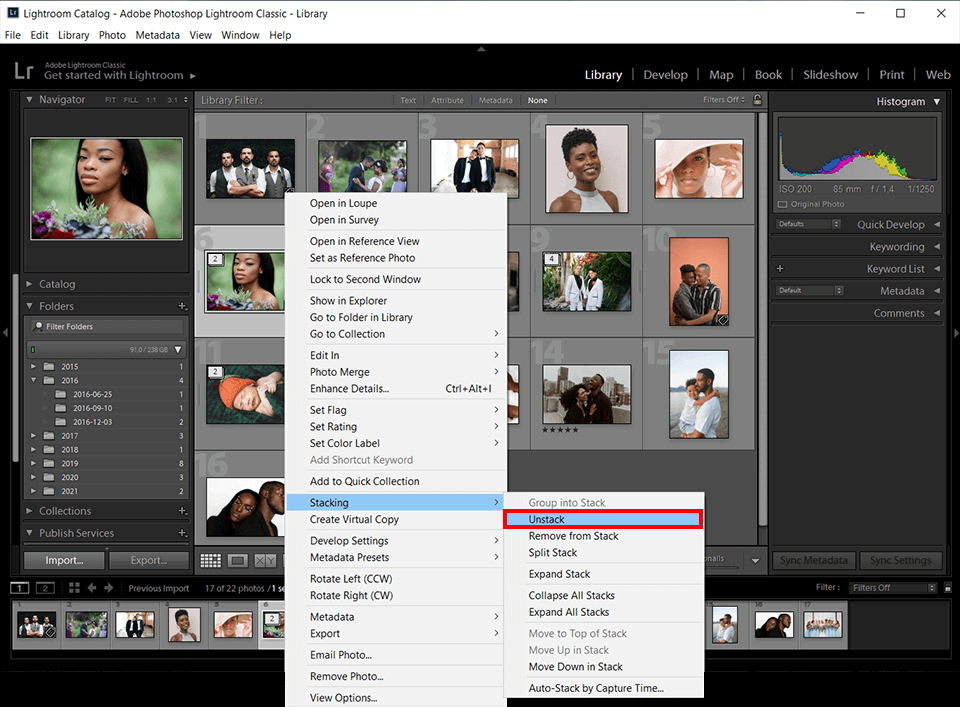960x707 pixels.
Task: Set Navigator zoom to FIT
Action: [x=110, y=100]
